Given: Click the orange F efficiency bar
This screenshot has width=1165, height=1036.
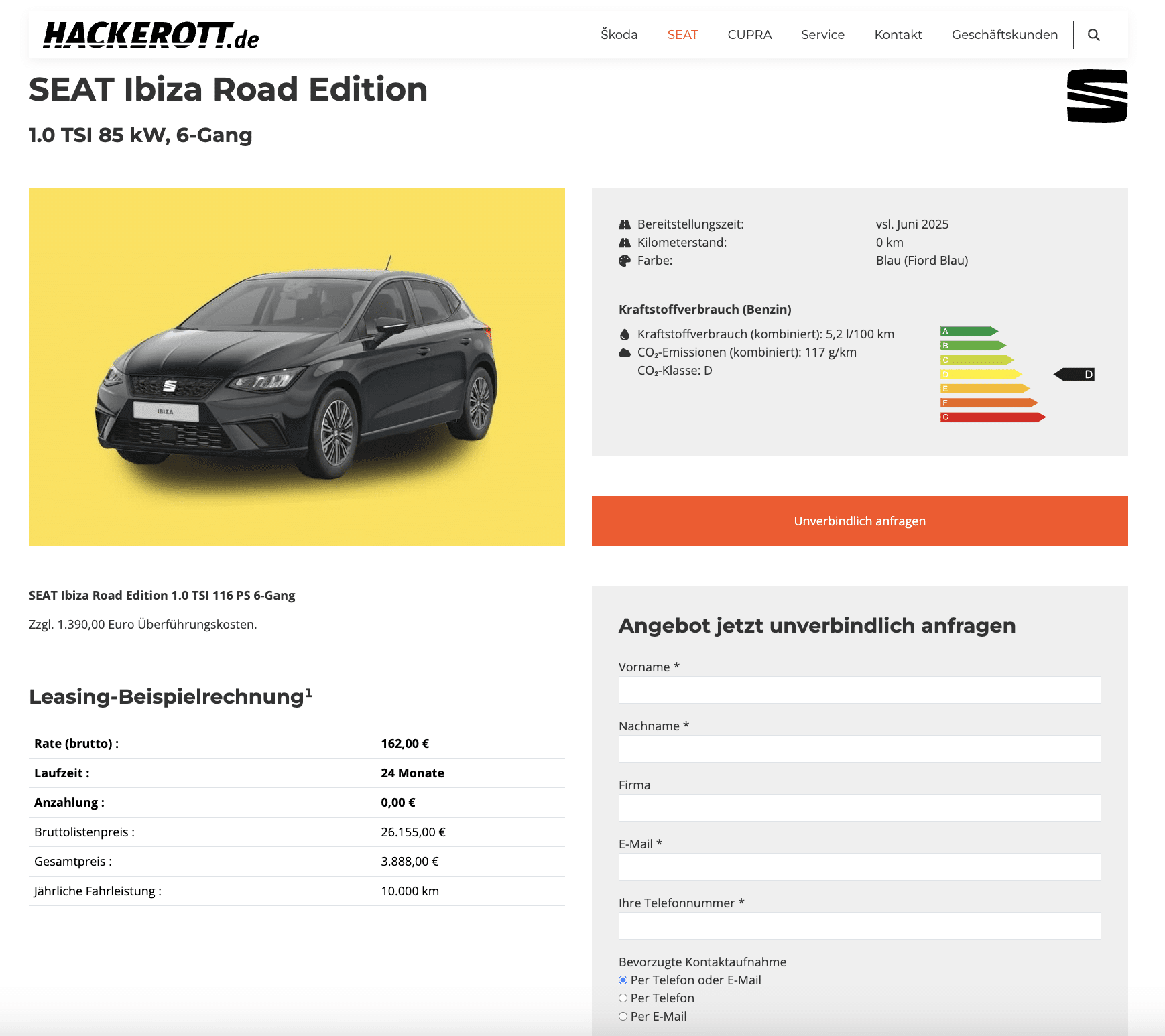Looking at the screenshot, I should click(989, 403).
